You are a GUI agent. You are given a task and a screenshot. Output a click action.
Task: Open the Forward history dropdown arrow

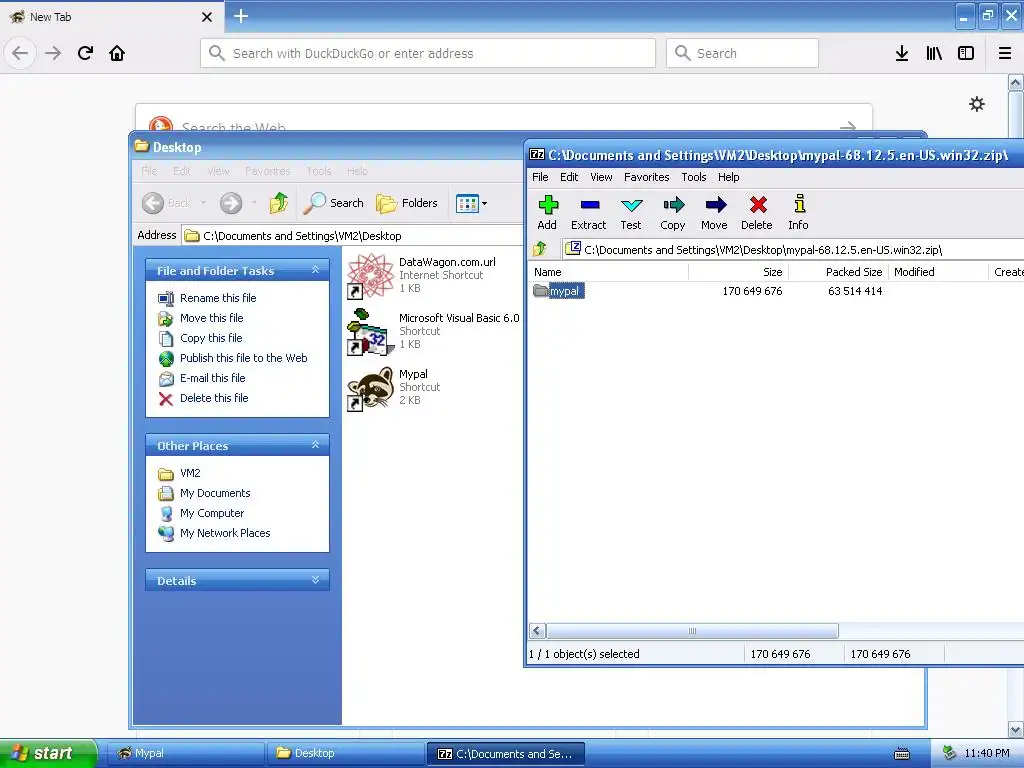(254, 203)
